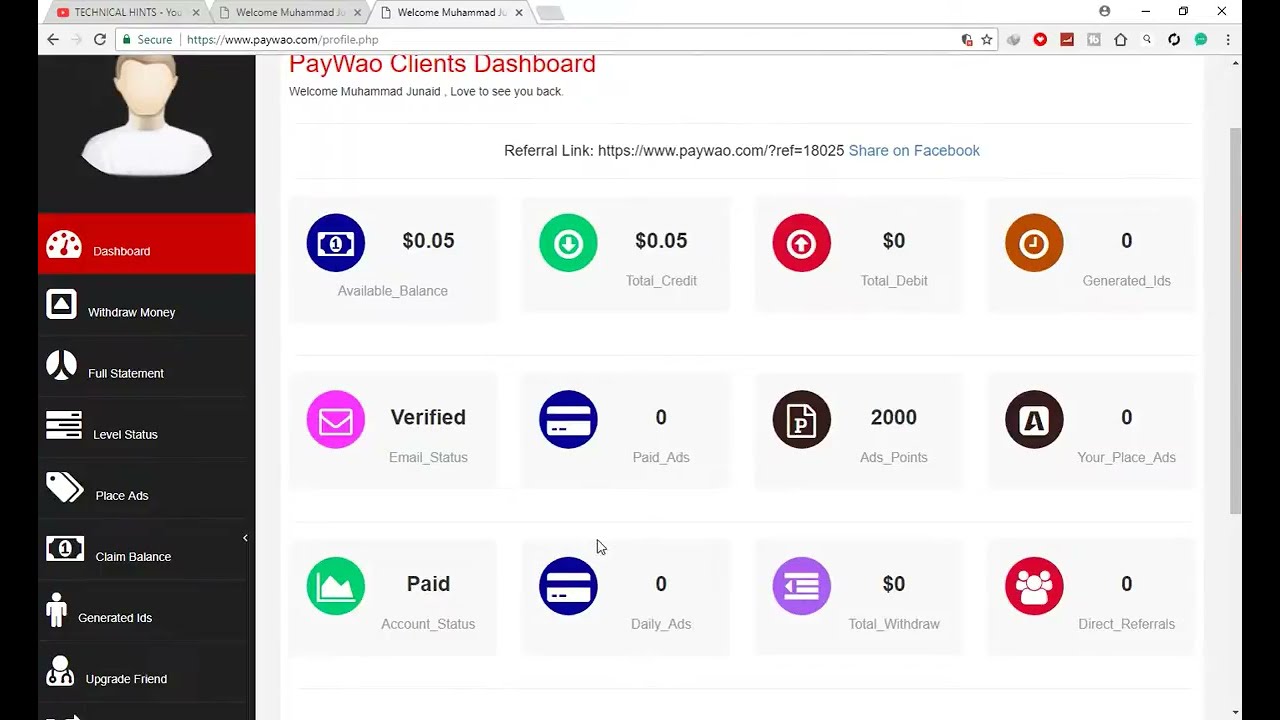Viewport: 1280px width, 720px height.
Task: Click scrollbar down arrow at bottom
Action: pos(1236,712)
